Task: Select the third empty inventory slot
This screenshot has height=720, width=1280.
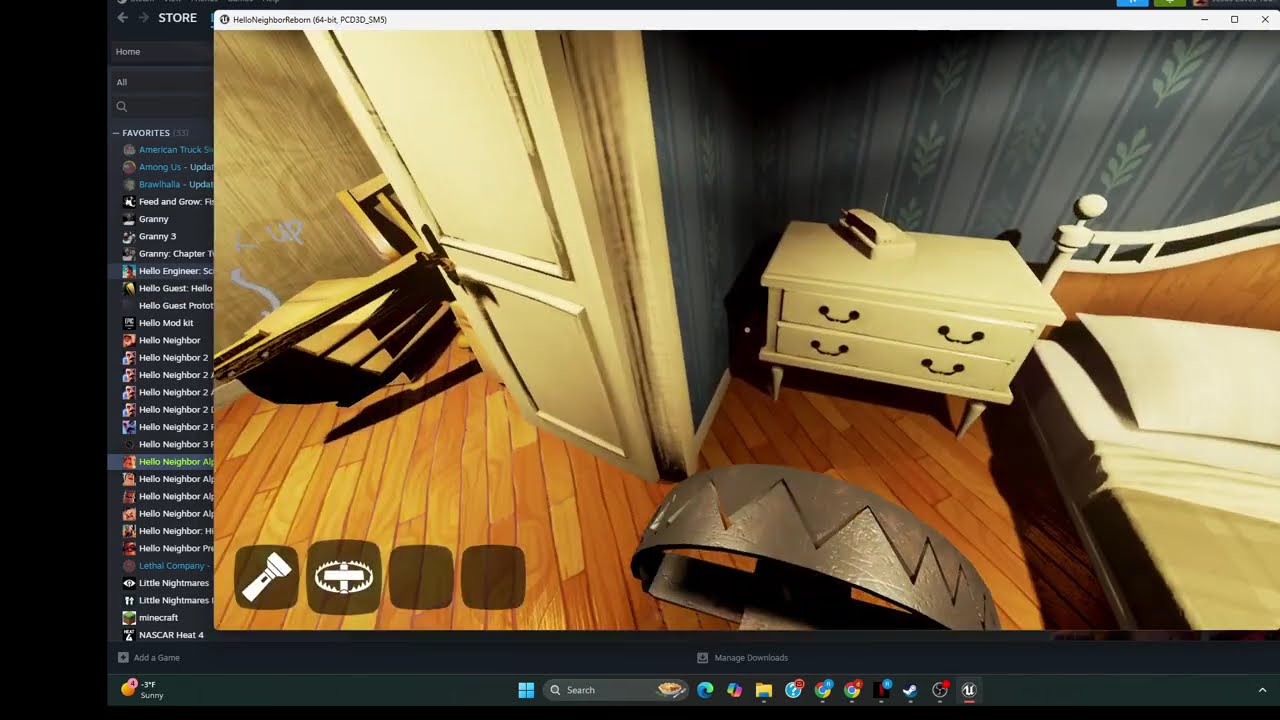Action: click(x=420, y=577)
